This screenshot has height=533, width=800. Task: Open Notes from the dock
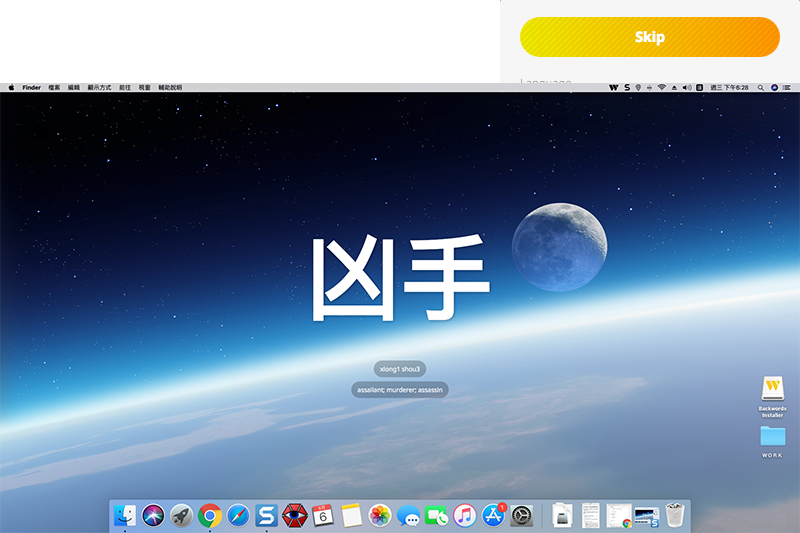click(x=352, y=516)
